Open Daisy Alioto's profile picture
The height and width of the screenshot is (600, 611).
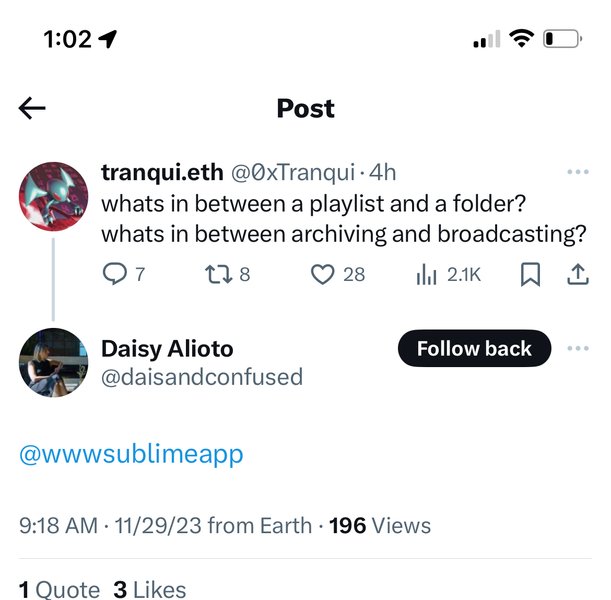pos(54,362)
